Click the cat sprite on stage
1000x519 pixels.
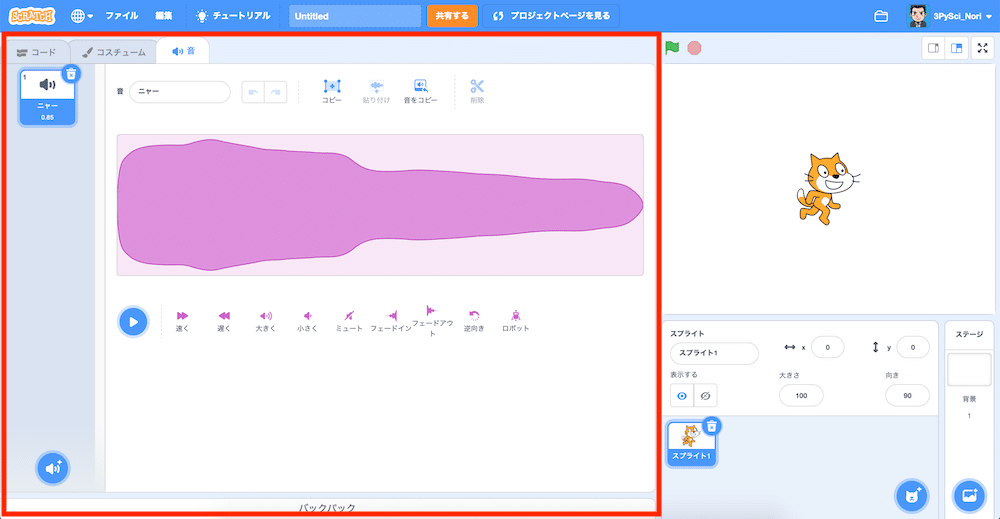click(x=827, y=188)
